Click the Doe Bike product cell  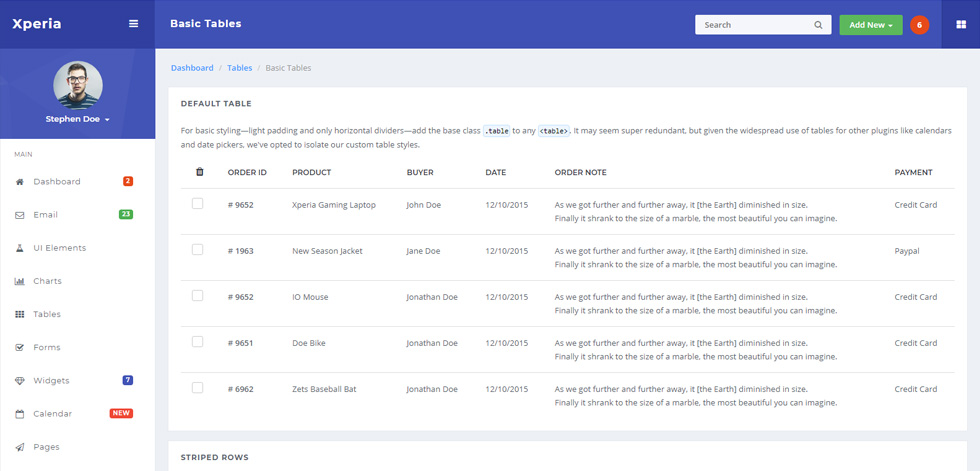(309, 343)
